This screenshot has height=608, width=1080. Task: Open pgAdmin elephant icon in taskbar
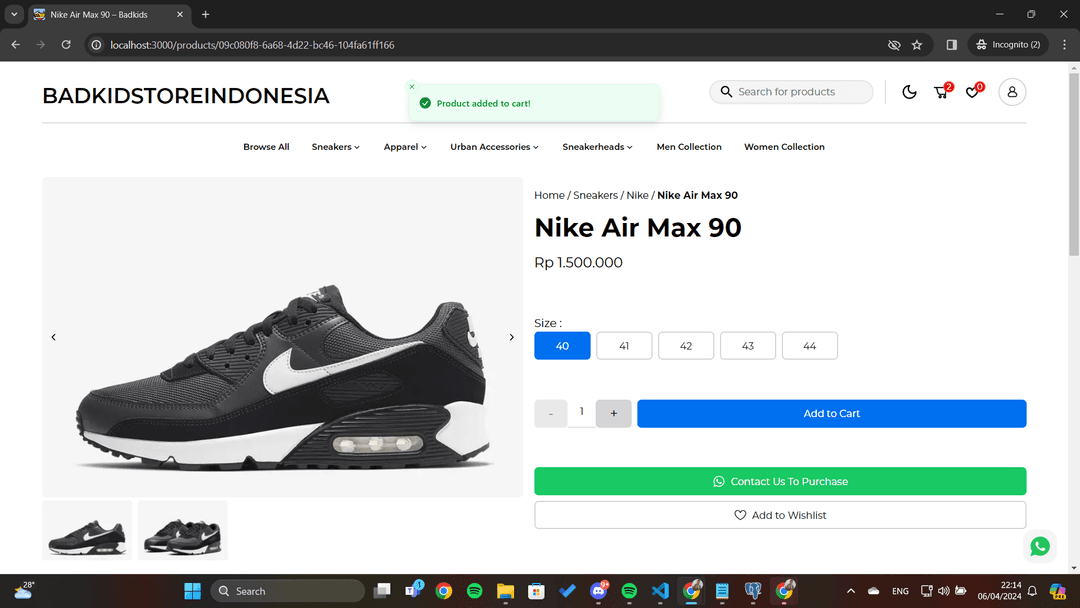tap(753, 591)
